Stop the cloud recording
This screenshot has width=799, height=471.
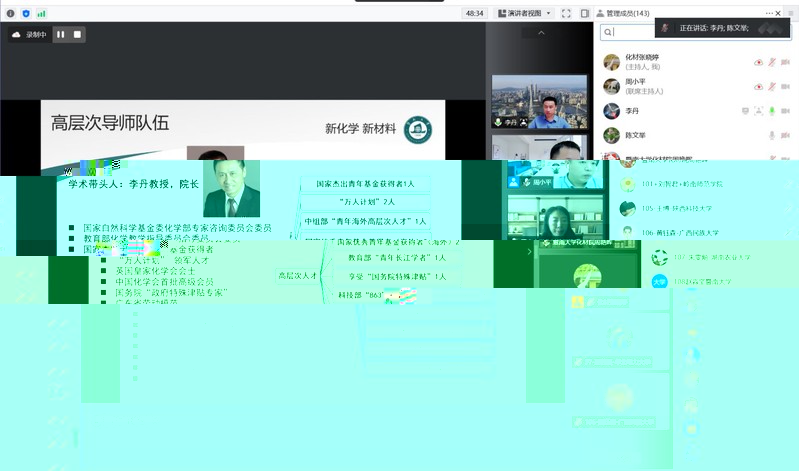click(77, 34)
